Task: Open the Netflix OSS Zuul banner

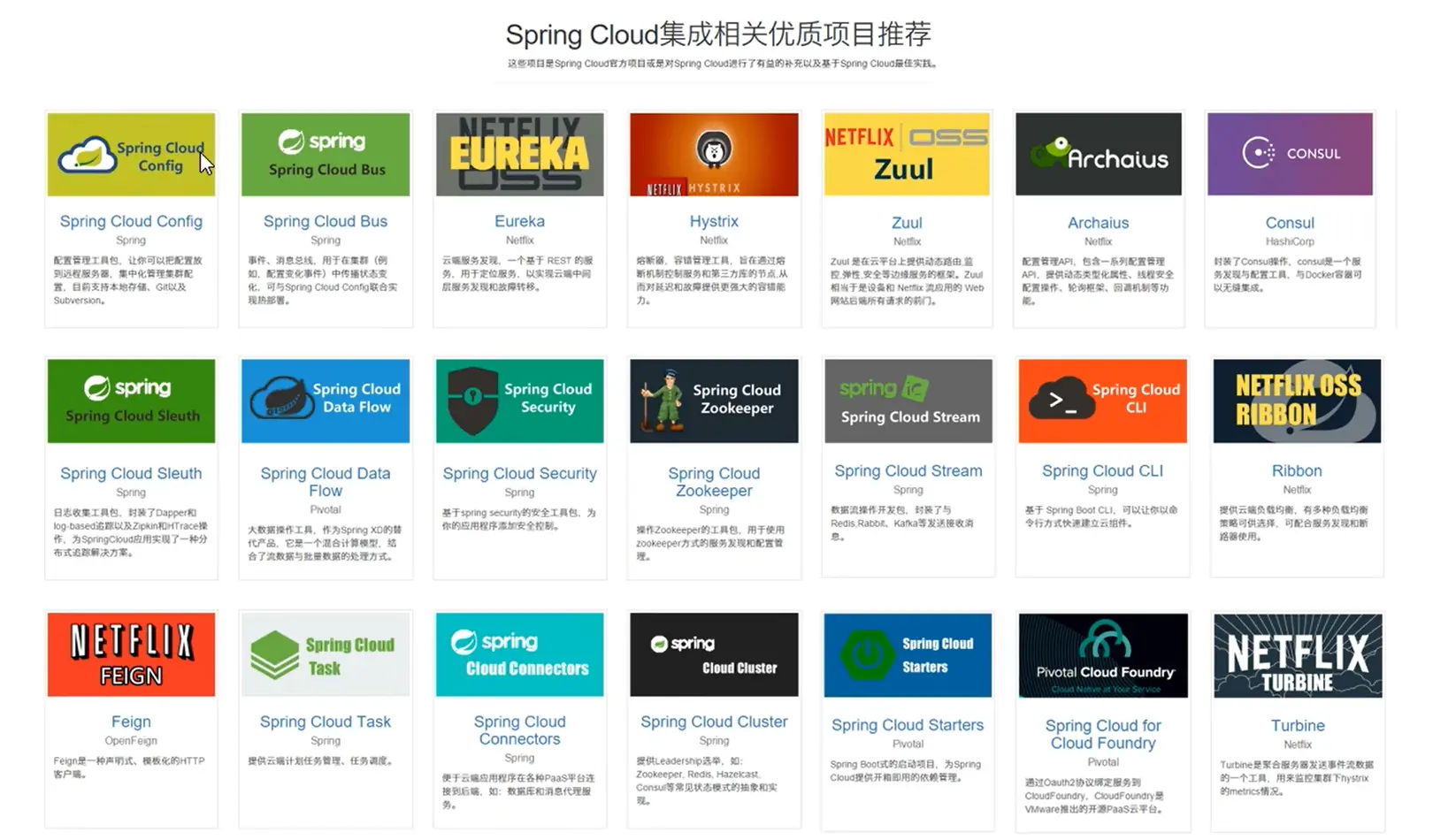Action: tap(907, 154)
